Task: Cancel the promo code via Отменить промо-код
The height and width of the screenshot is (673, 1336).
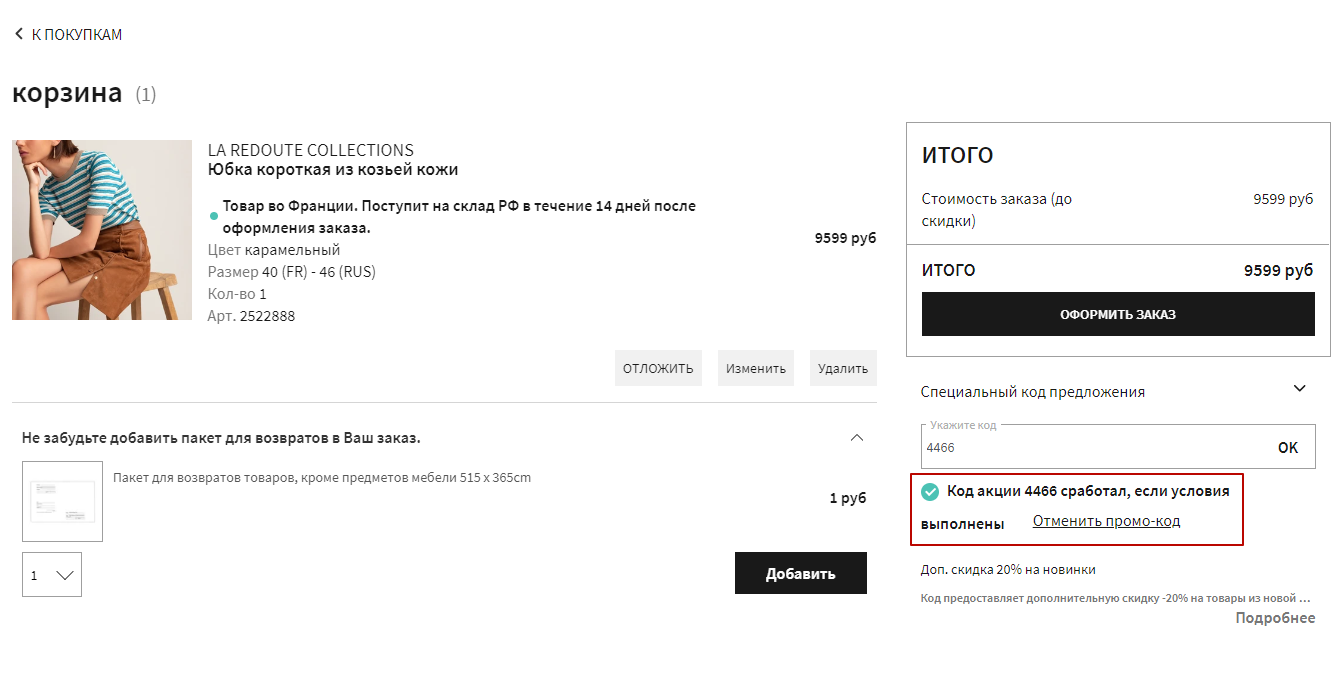Action: point(1106,521)
